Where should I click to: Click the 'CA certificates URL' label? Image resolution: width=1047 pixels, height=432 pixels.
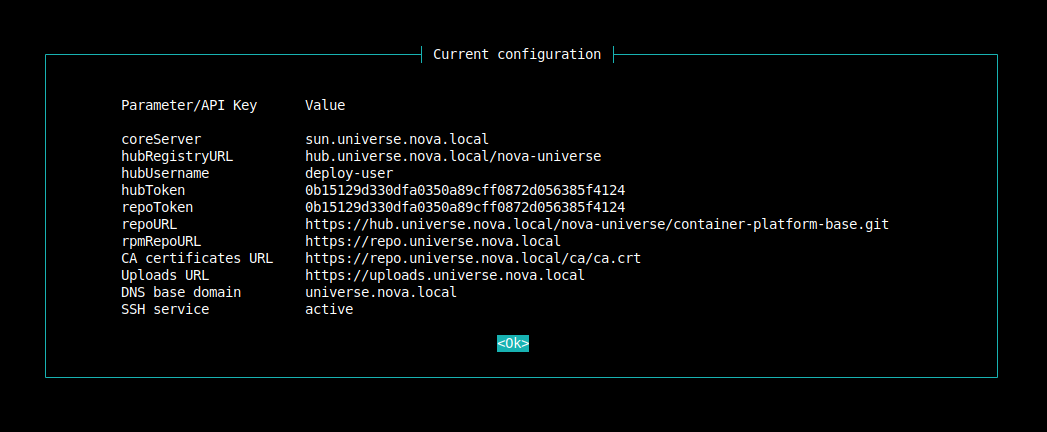tap(197, 258)
